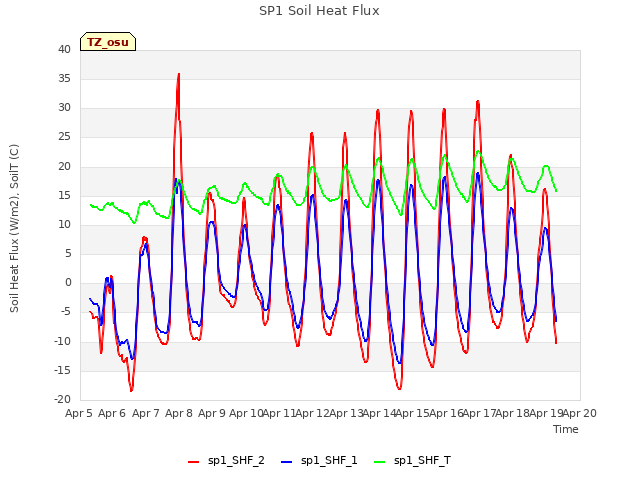
Task: Click the Apr 20 x-axis tick label
Action: (x=580, y=413)
